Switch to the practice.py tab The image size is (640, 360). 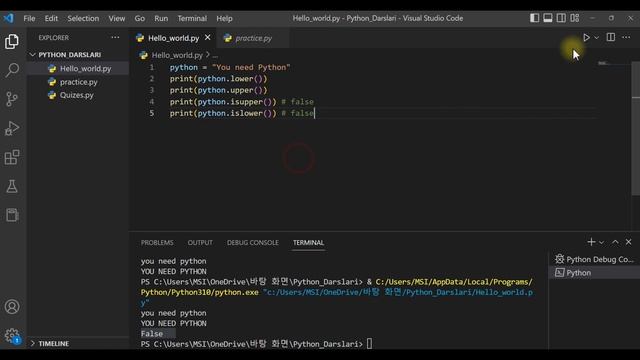click(253, 38)
